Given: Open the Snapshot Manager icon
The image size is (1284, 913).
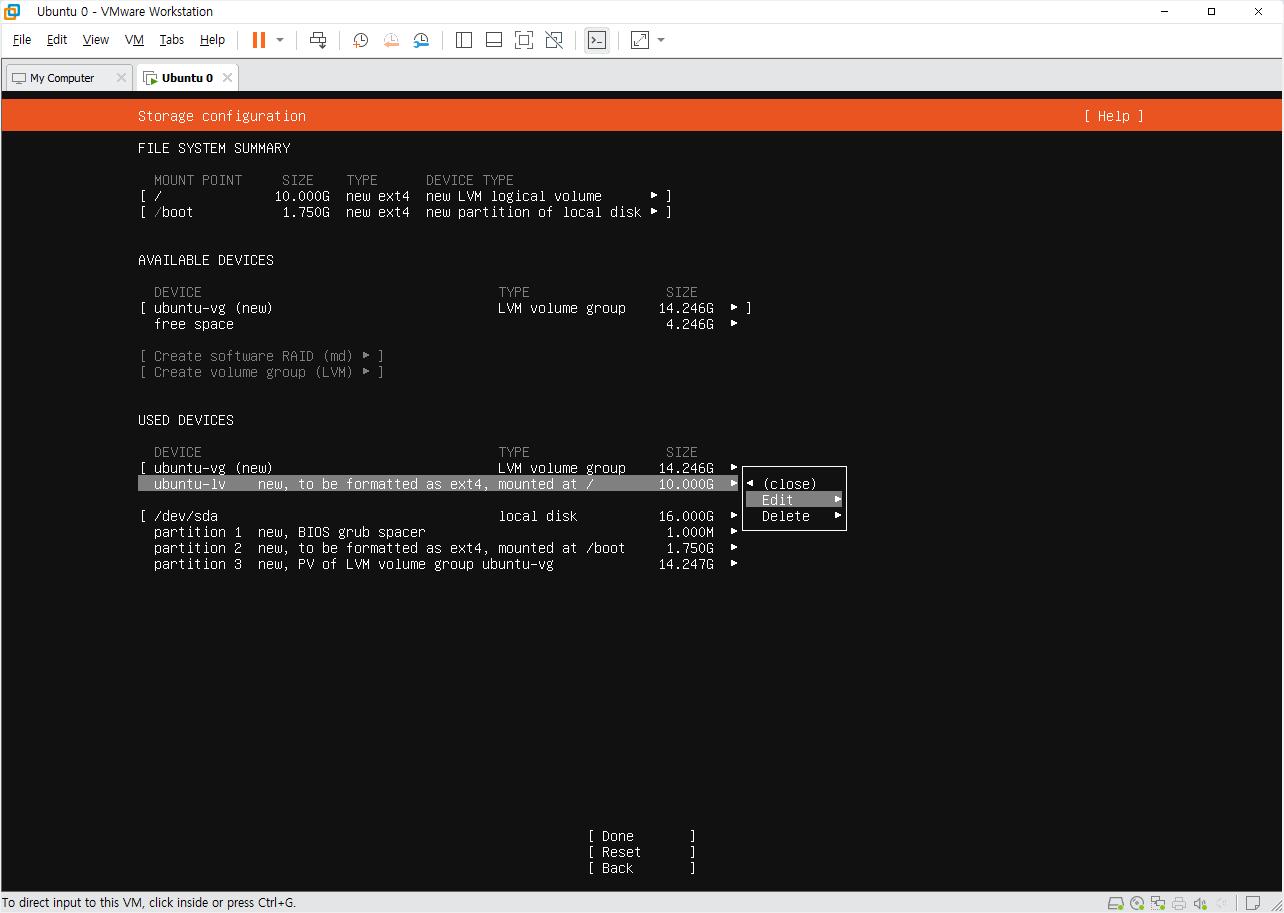Looking at the screenshot, I should (x=422, y=40).
